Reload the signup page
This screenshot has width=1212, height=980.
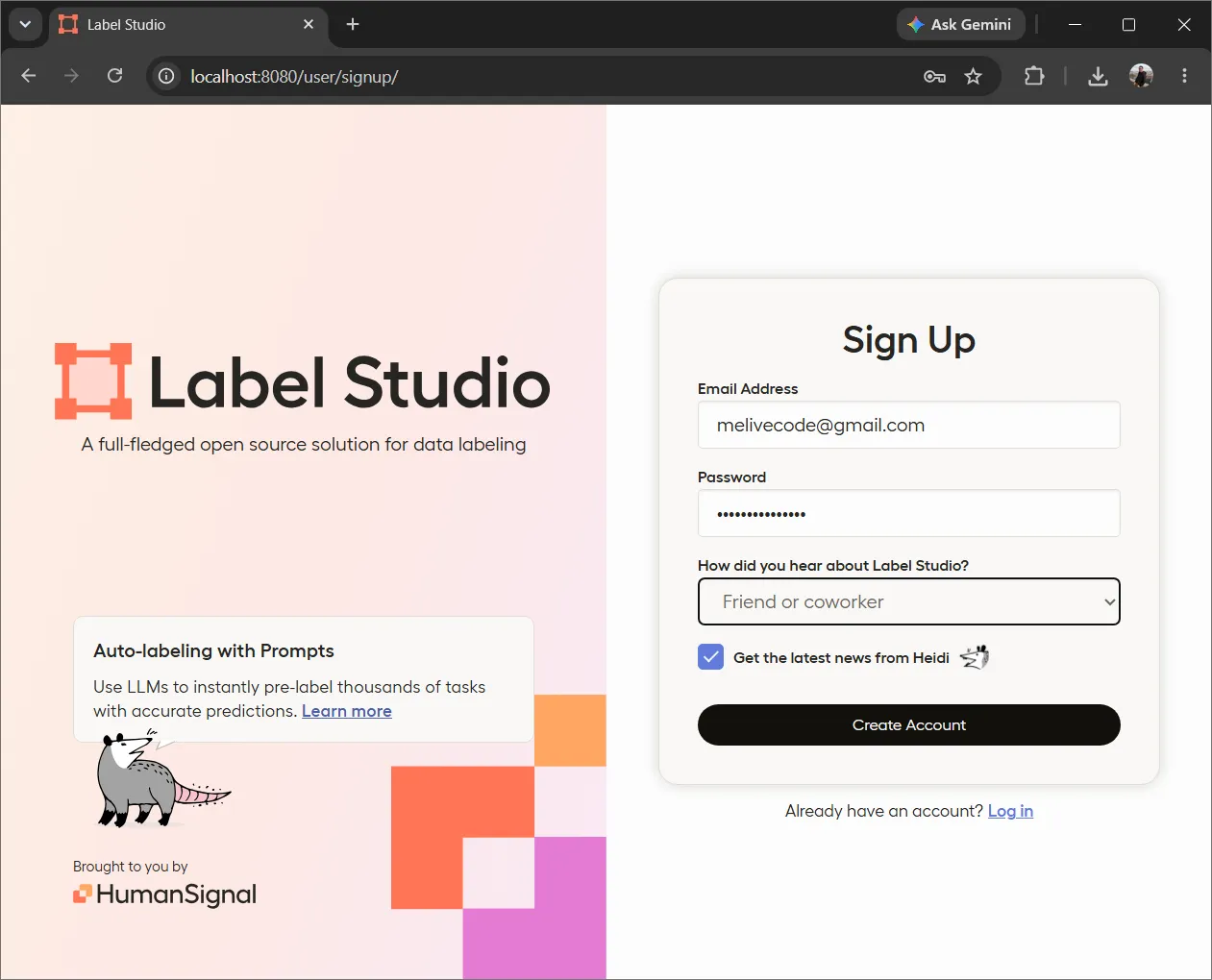click(114, 76)
